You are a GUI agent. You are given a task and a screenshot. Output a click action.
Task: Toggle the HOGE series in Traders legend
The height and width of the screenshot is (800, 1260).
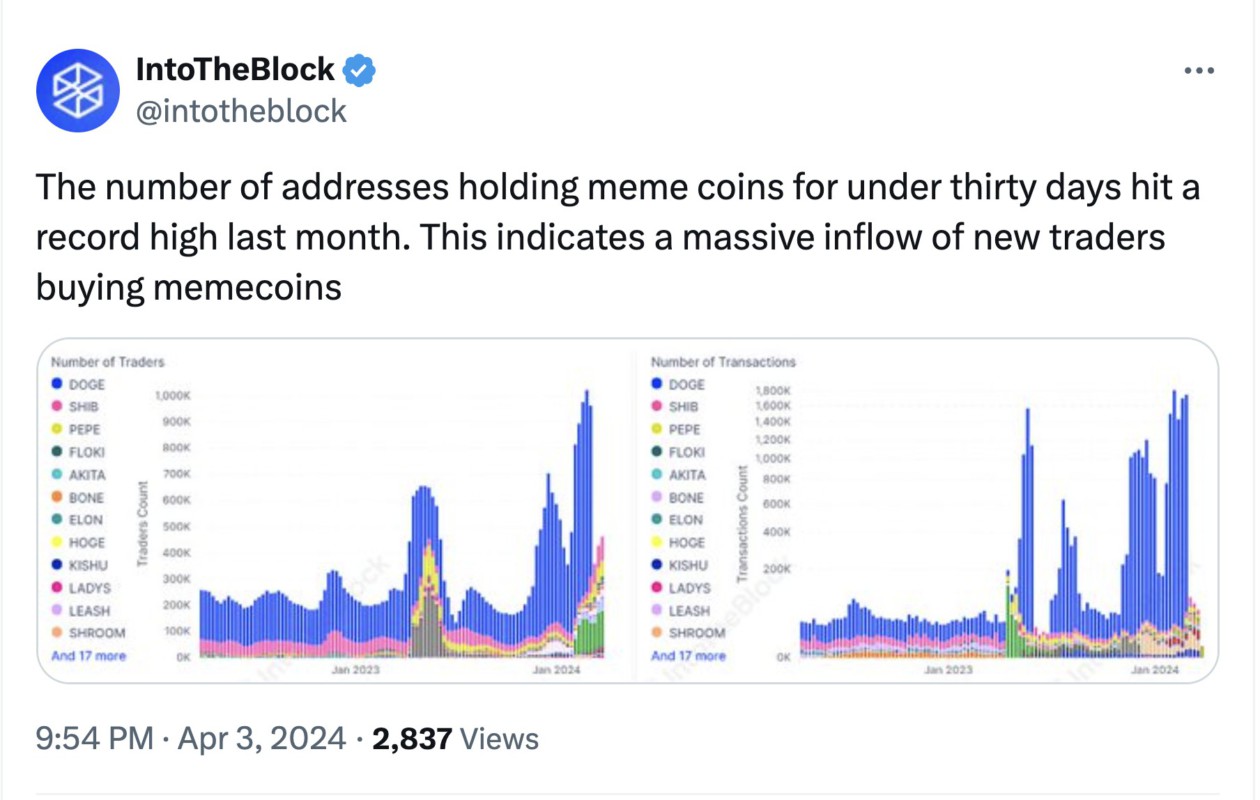click(85, 542)
